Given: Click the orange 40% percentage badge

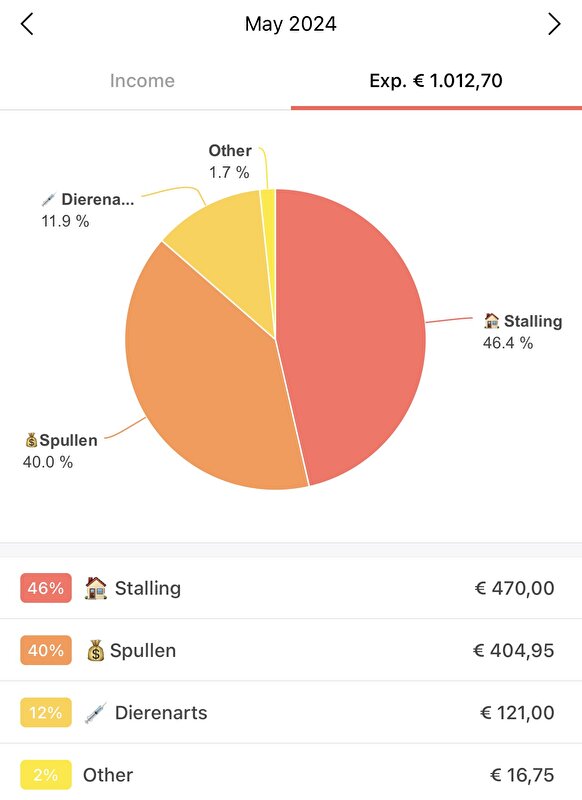Looking at the screenshot, I should click(46, 651).
